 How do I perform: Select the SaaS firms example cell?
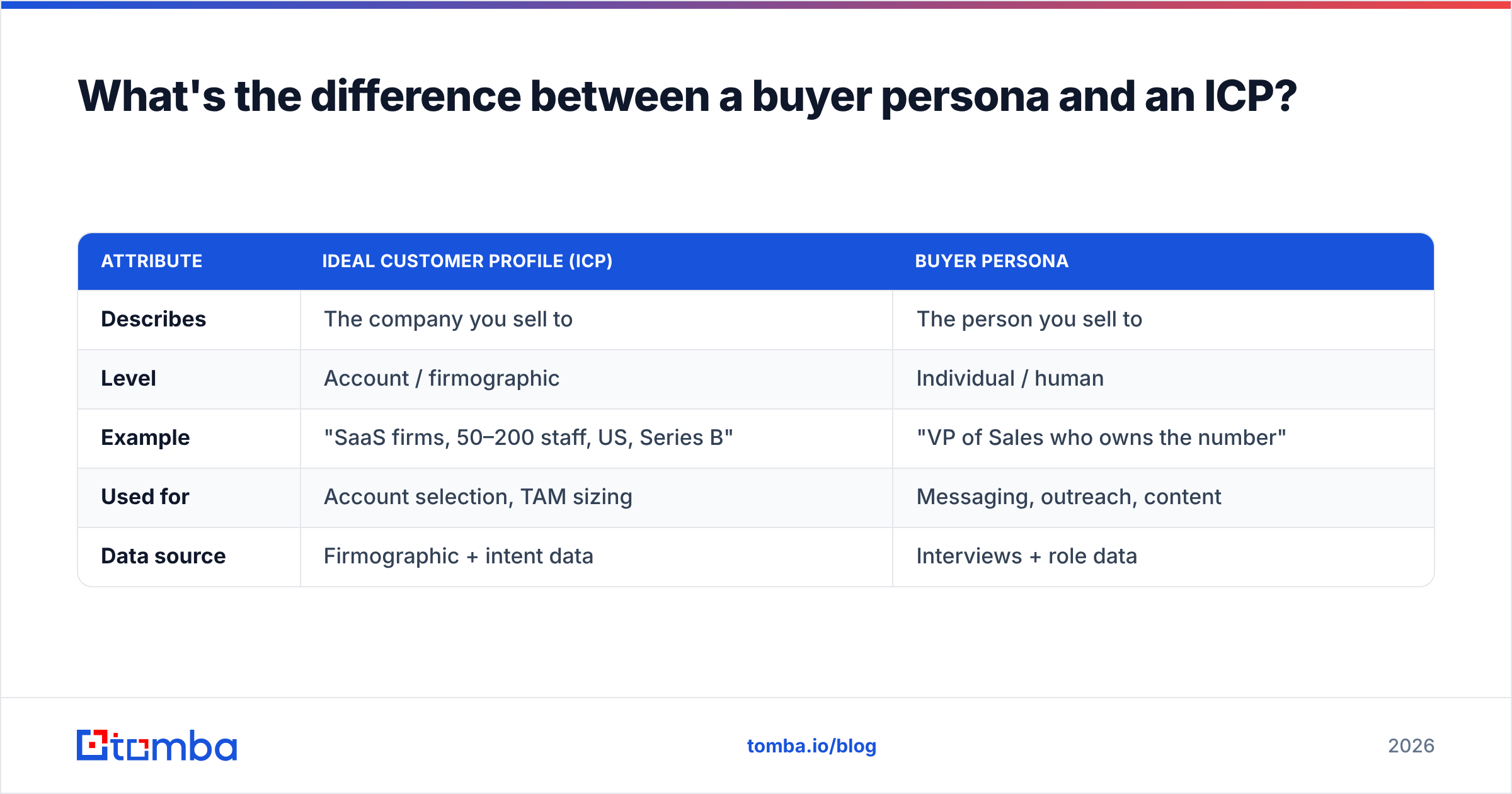[597, 439]
